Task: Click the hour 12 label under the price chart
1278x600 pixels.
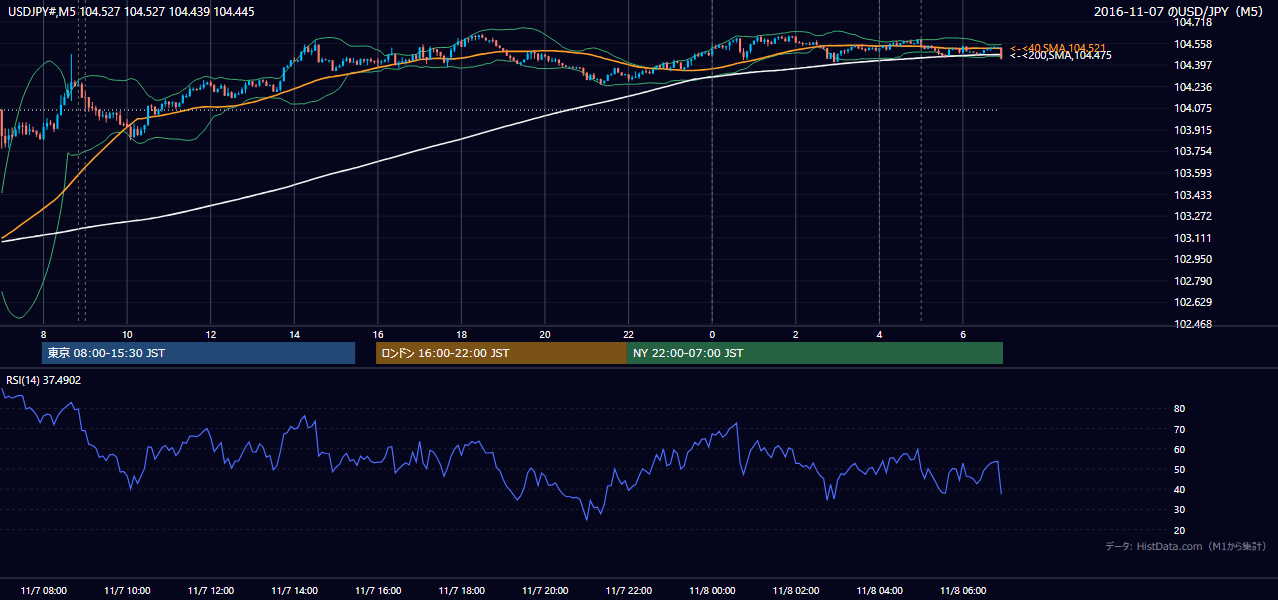Action: [x=211, y=334]
